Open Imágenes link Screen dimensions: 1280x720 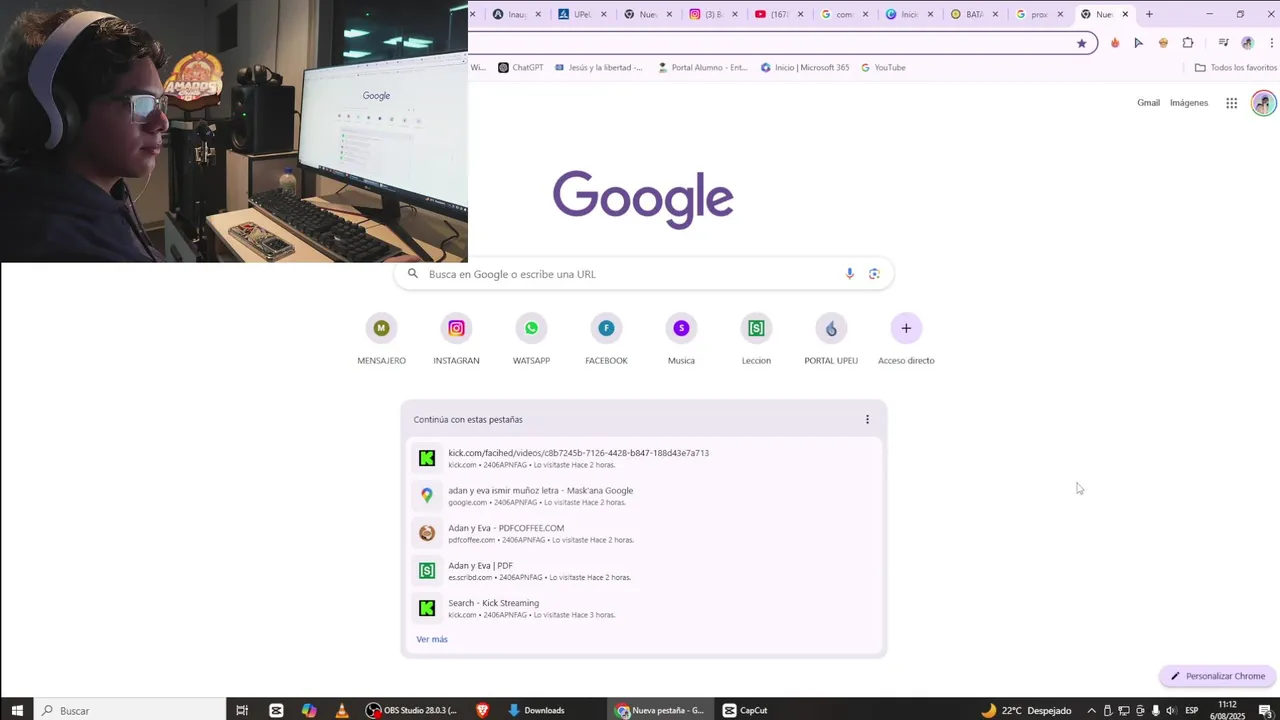click(x=1189, y=103)
